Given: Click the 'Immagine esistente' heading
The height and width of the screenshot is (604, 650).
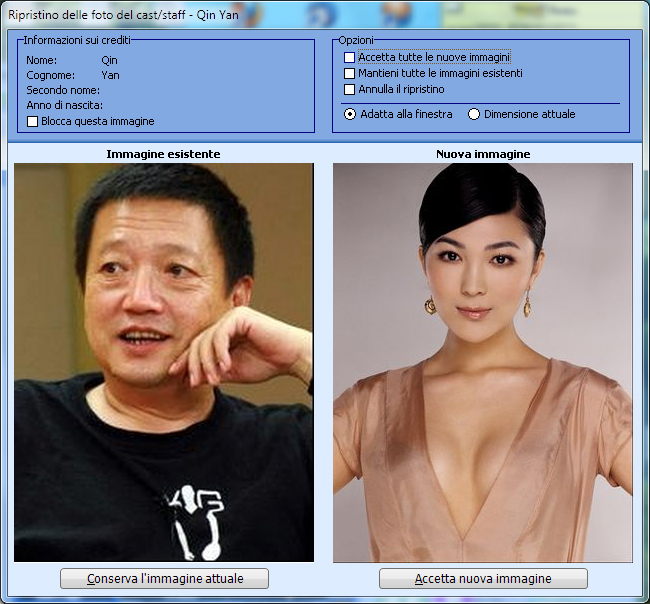Looking at the screenshot, I should click(x=163, y=154).
